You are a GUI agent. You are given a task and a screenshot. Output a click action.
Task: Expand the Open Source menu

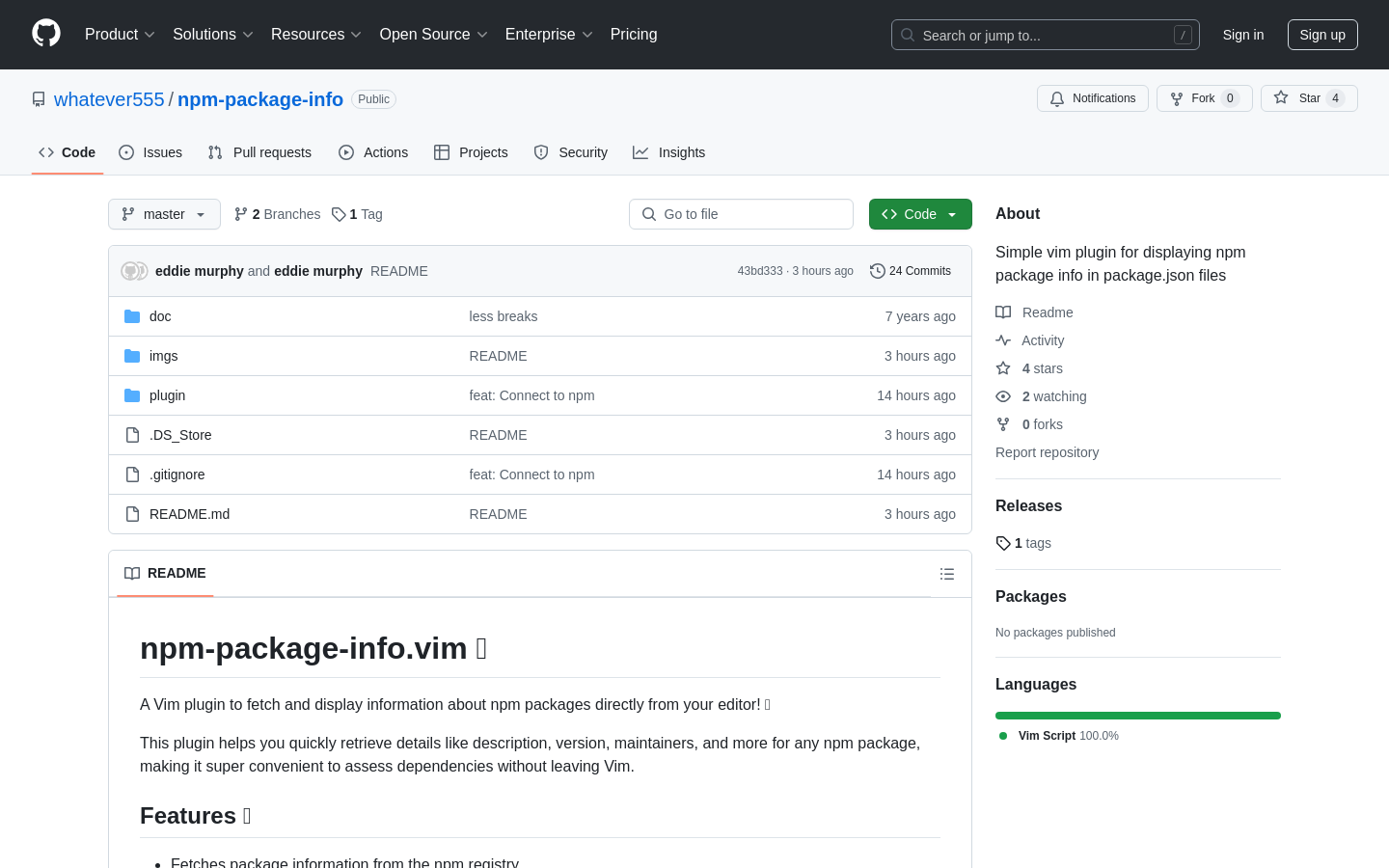[x=434, y=35]
